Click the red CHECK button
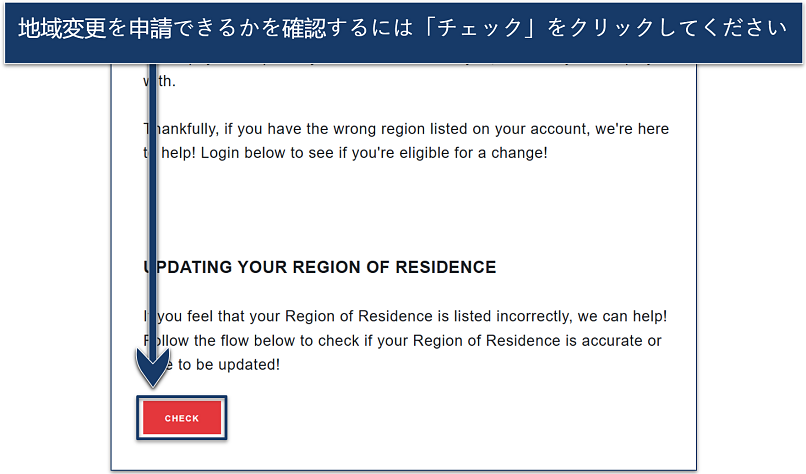Viewport: 806px width, 474px height. click(182, 418)
